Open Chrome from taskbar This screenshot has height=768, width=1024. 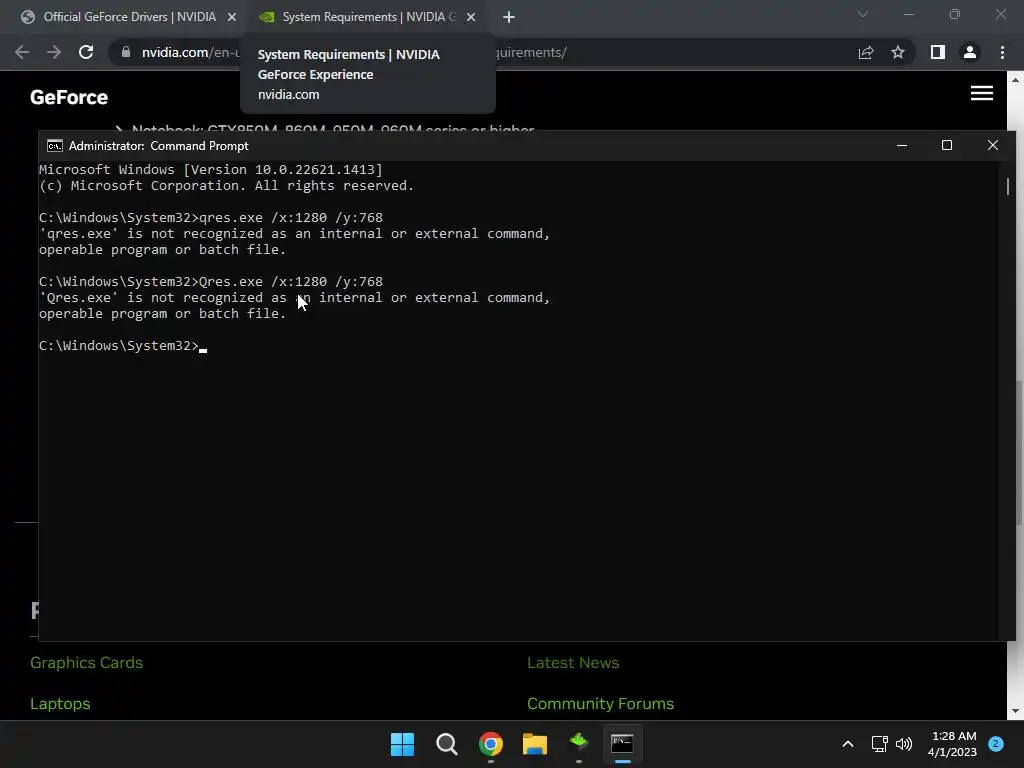click(x=490, y=744)
